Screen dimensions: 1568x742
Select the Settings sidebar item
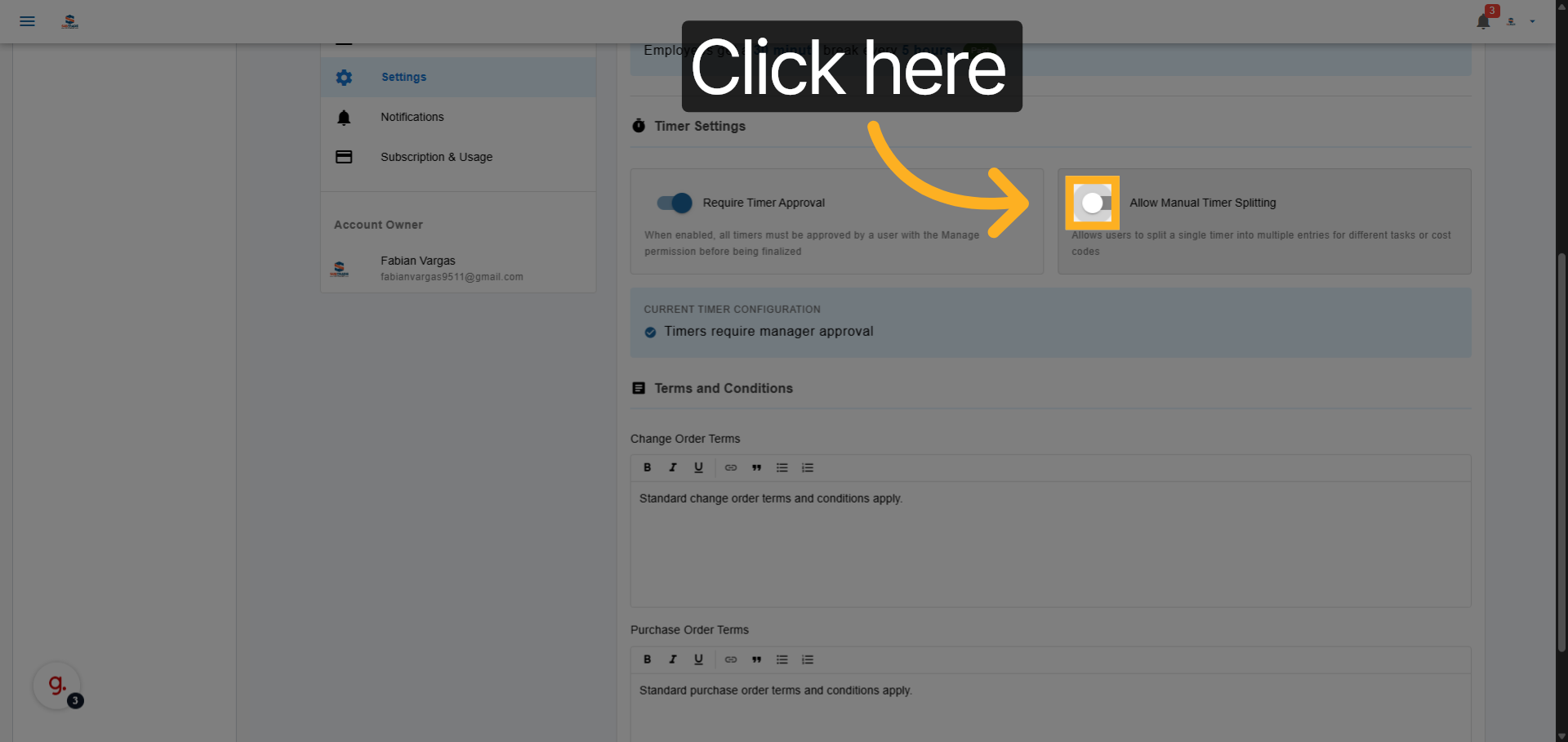point(403,77)
